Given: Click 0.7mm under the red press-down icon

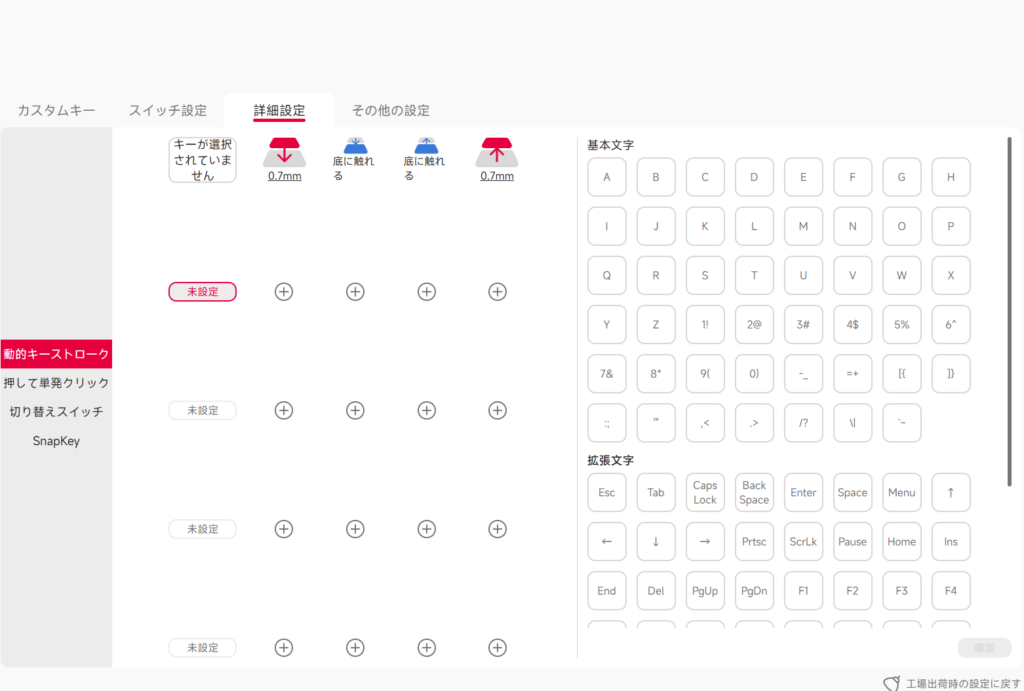Looking at the screenshot, I should [x=284, y=176].
